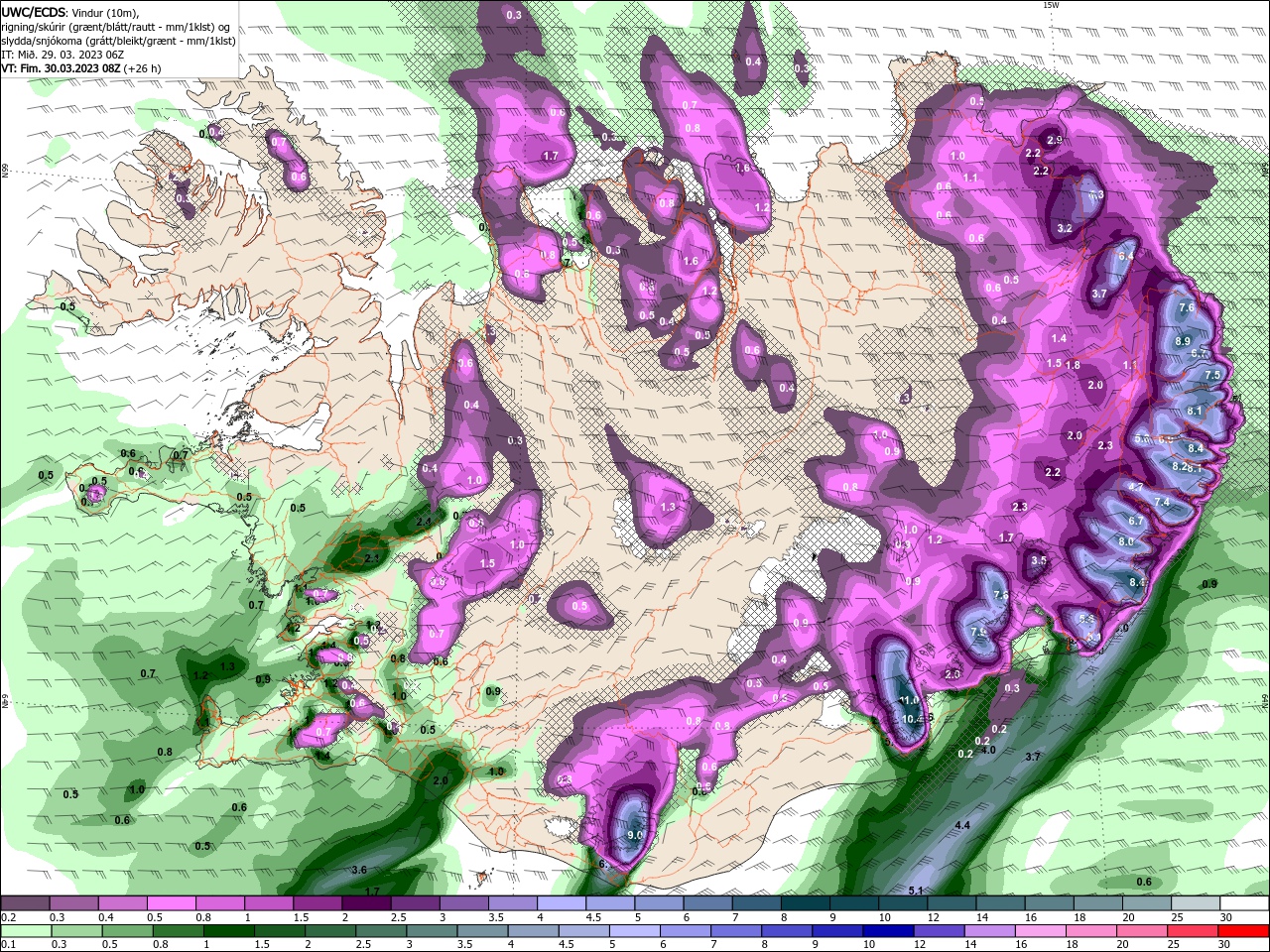This screenshot has width=1270, height=952.
Task: Select snow legend swatch between 8 and 9
Action: click(x=805, y=903)
